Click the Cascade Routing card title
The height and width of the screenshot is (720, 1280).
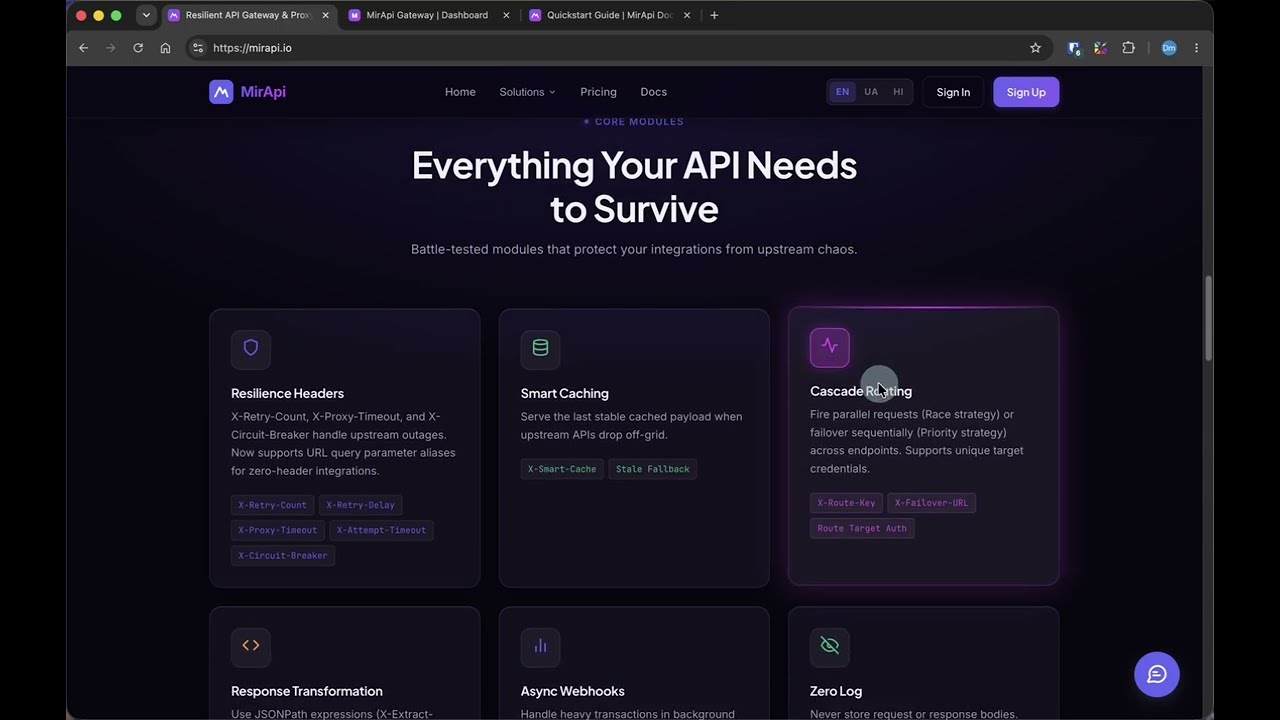(x=861, y=391)
